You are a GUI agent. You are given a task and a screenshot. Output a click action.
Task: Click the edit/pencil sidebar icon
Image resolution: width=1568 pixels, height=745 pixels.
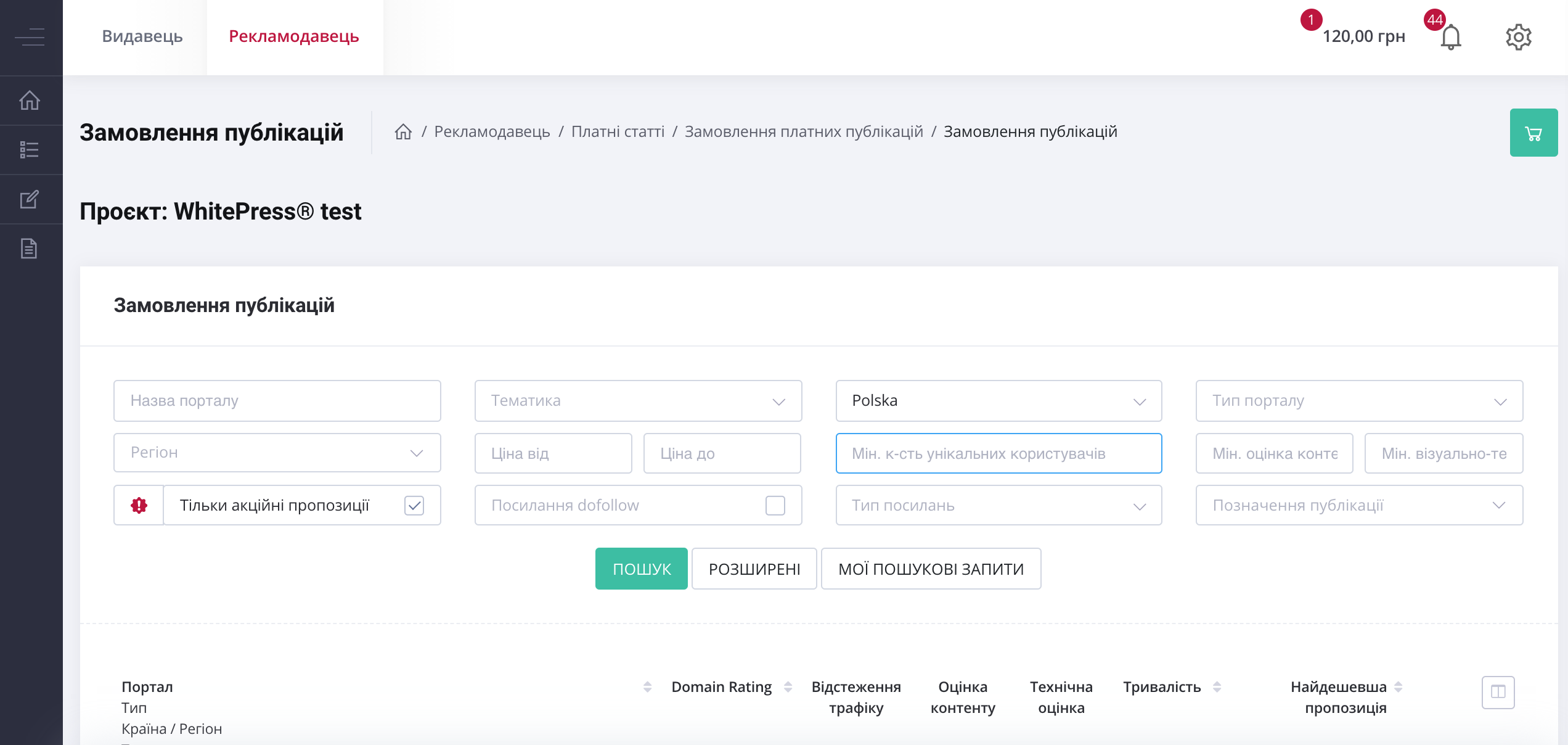click(30, 197)
